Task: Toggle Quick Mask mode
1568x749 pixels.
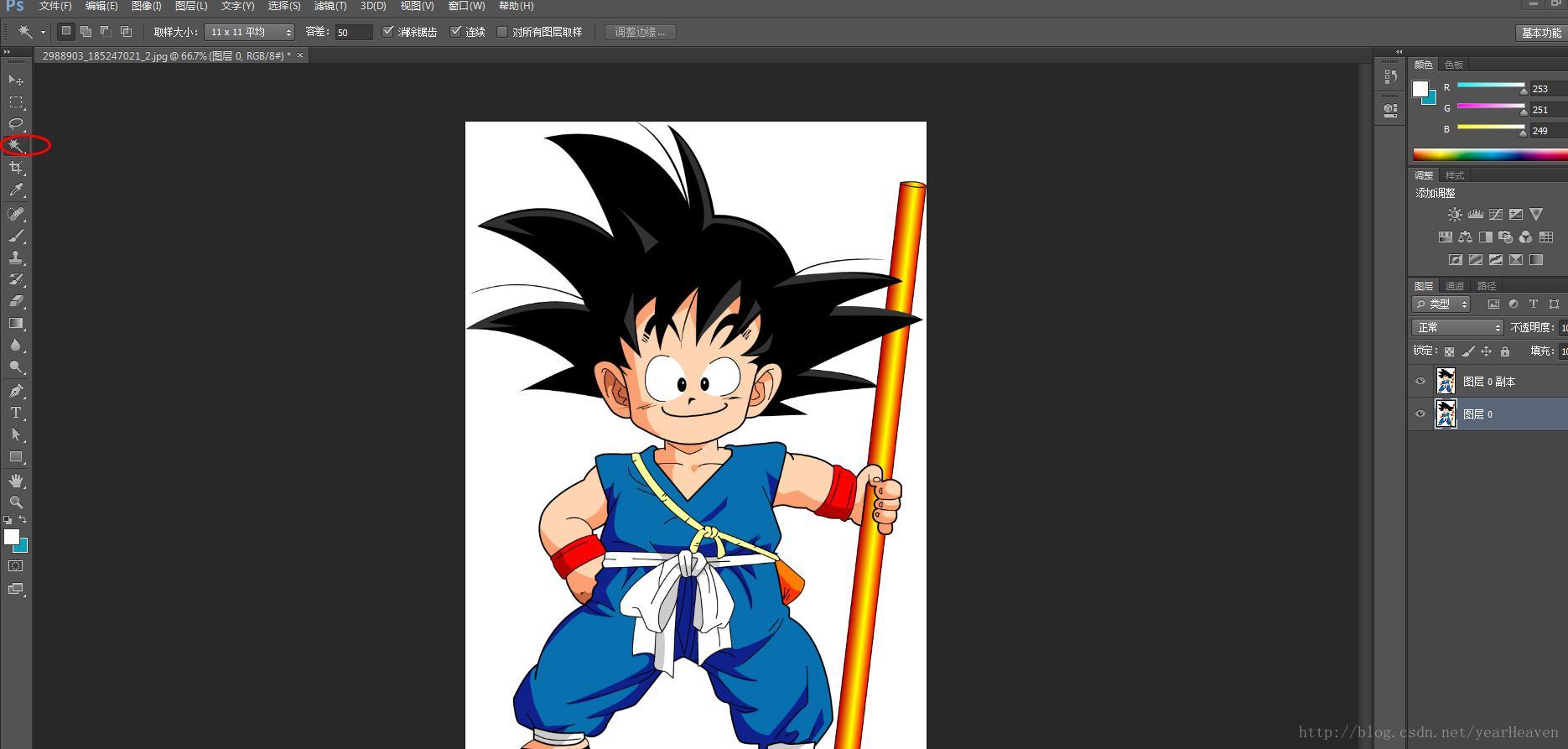Action: [x=16, y=566]
